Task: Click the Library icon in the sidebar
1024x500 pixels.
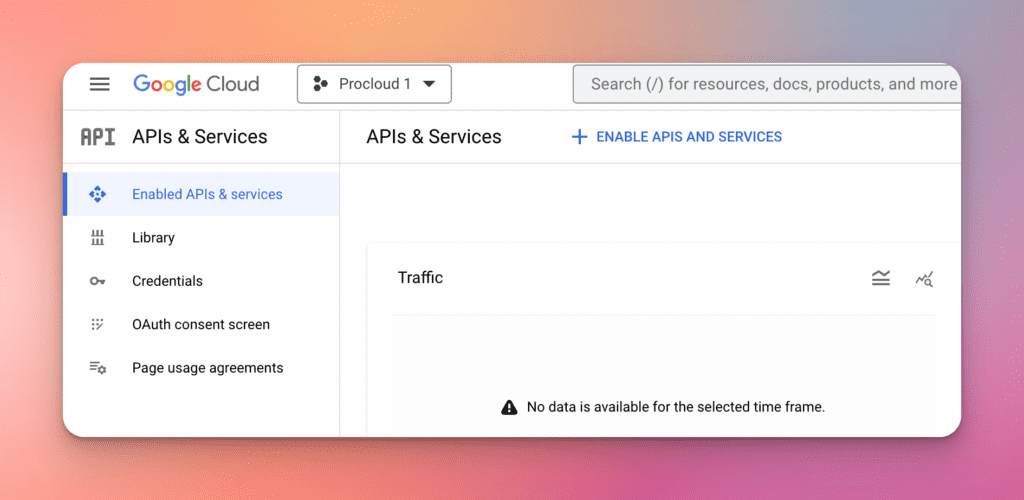Action: click(x=97, y=238)
